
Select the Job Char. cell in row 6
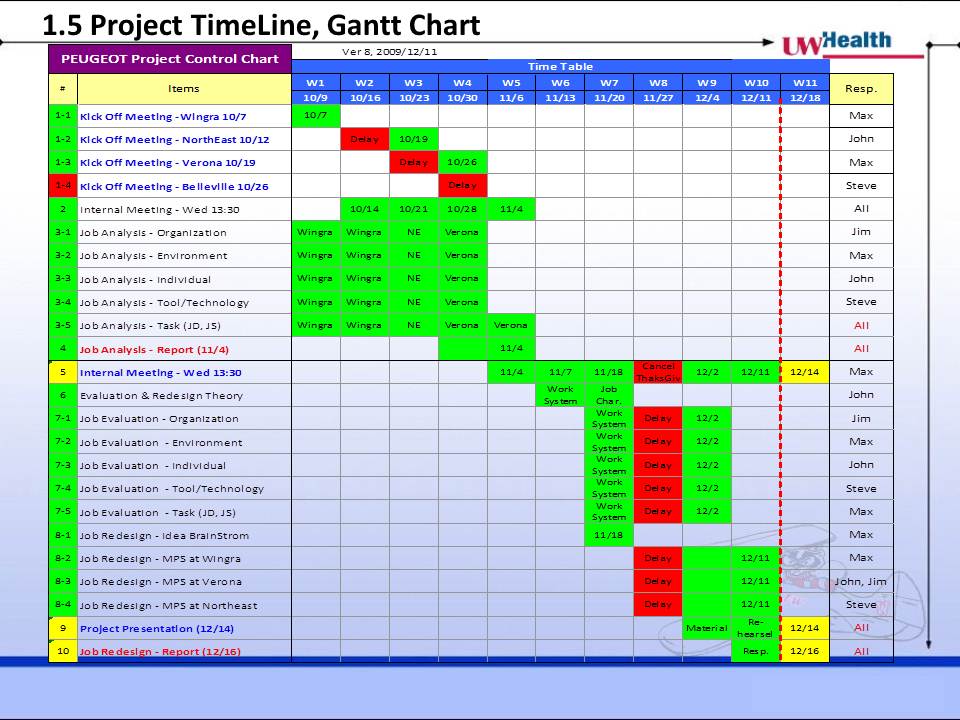coord(609,395)
